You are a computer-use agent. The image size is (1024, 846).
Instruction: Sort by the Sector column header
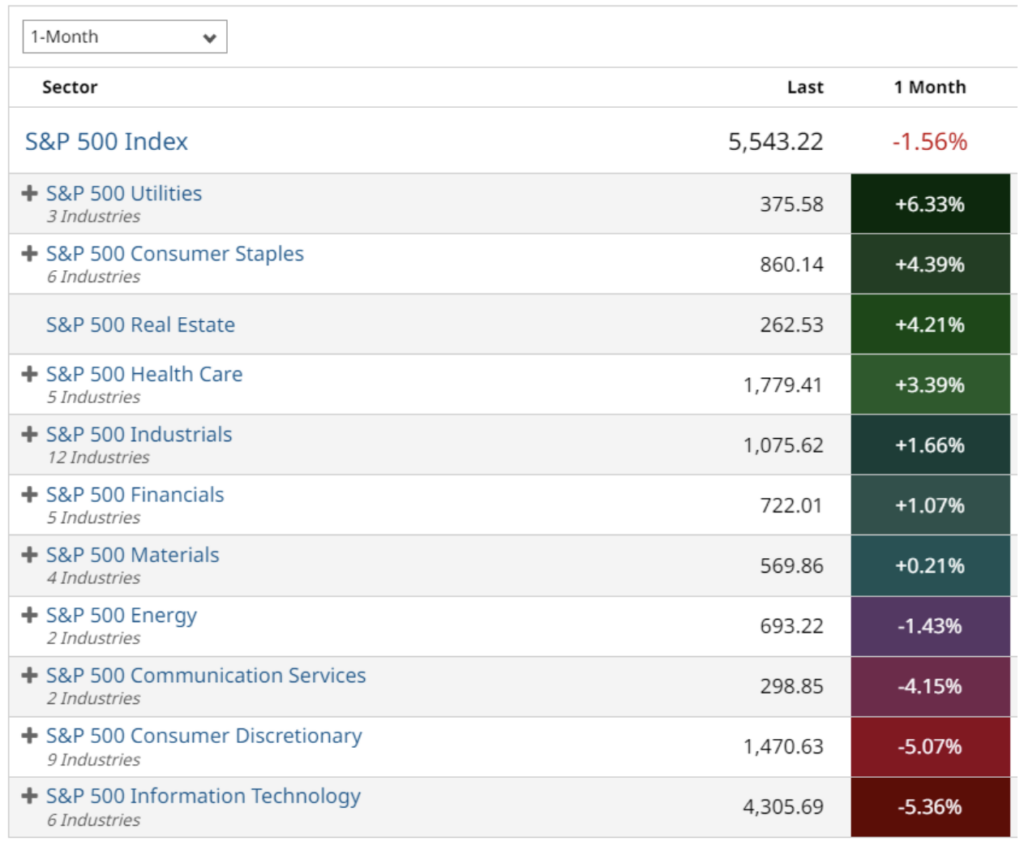70,87
